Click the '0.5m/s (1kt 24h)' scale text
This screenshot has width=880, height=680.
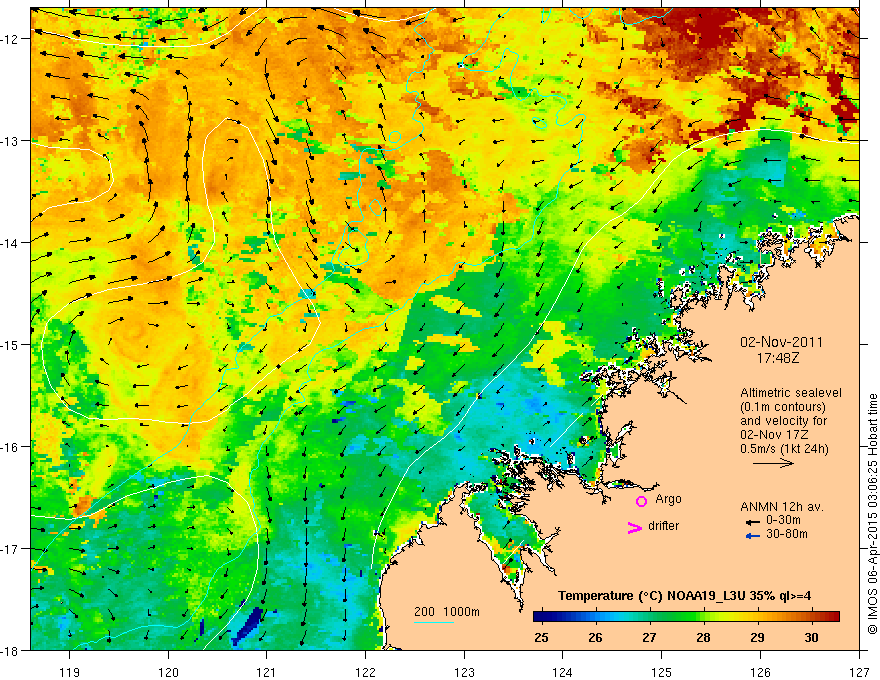pyautogui.click(x=784, y=449)
